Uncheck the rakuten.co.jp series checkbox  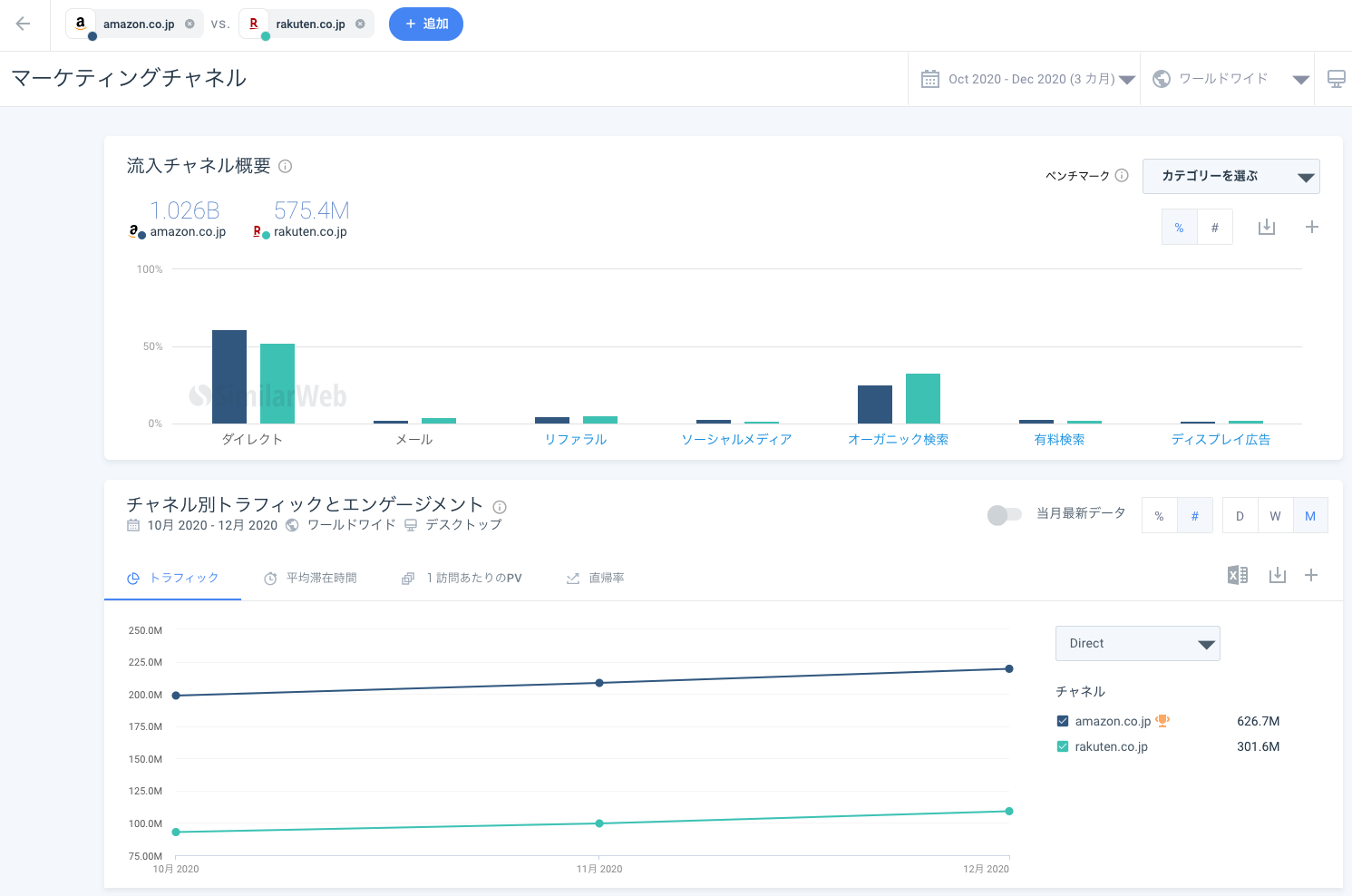1063,746
